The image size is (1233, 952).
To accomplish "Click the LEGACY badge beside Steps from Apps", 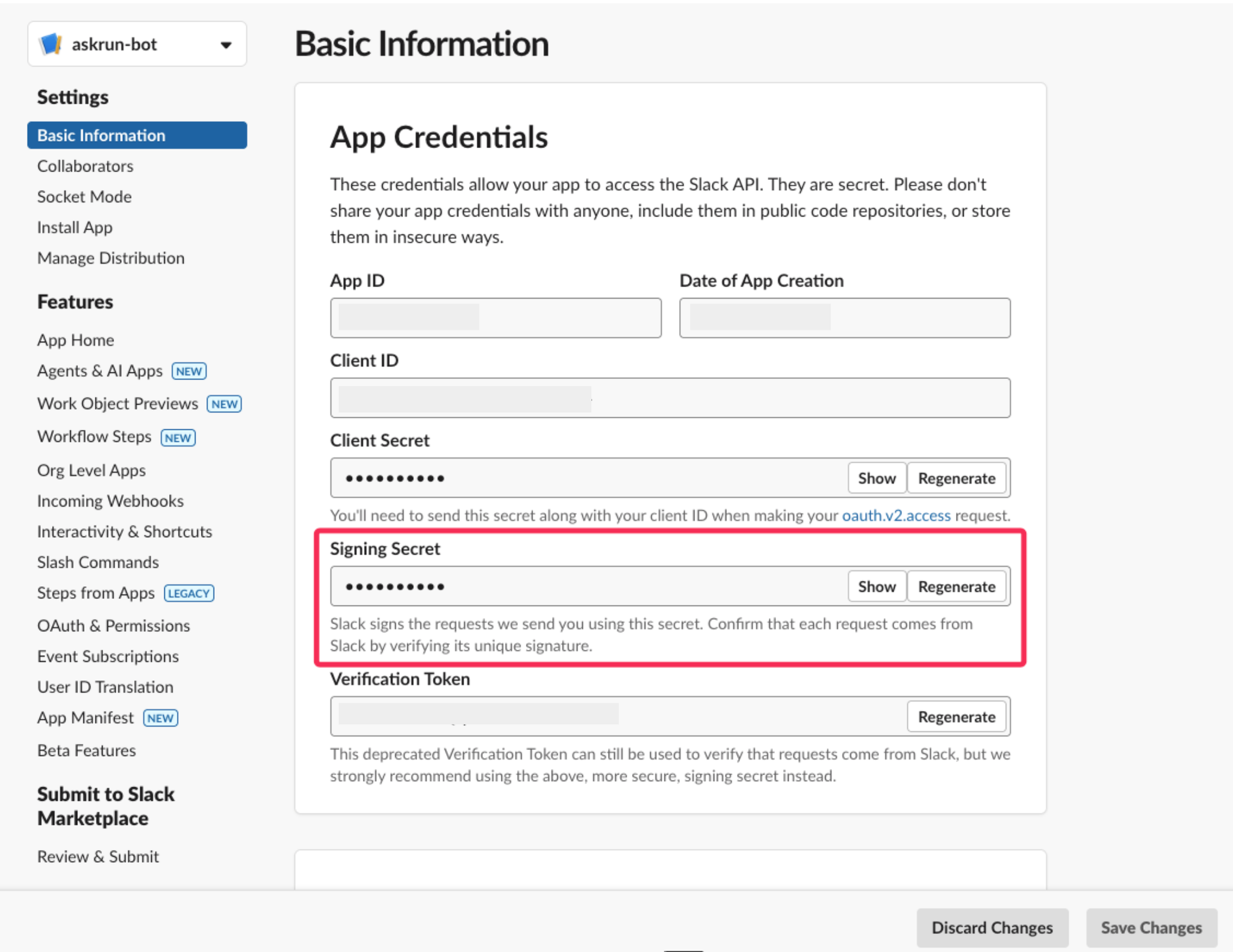I will [x=189, y=593].
